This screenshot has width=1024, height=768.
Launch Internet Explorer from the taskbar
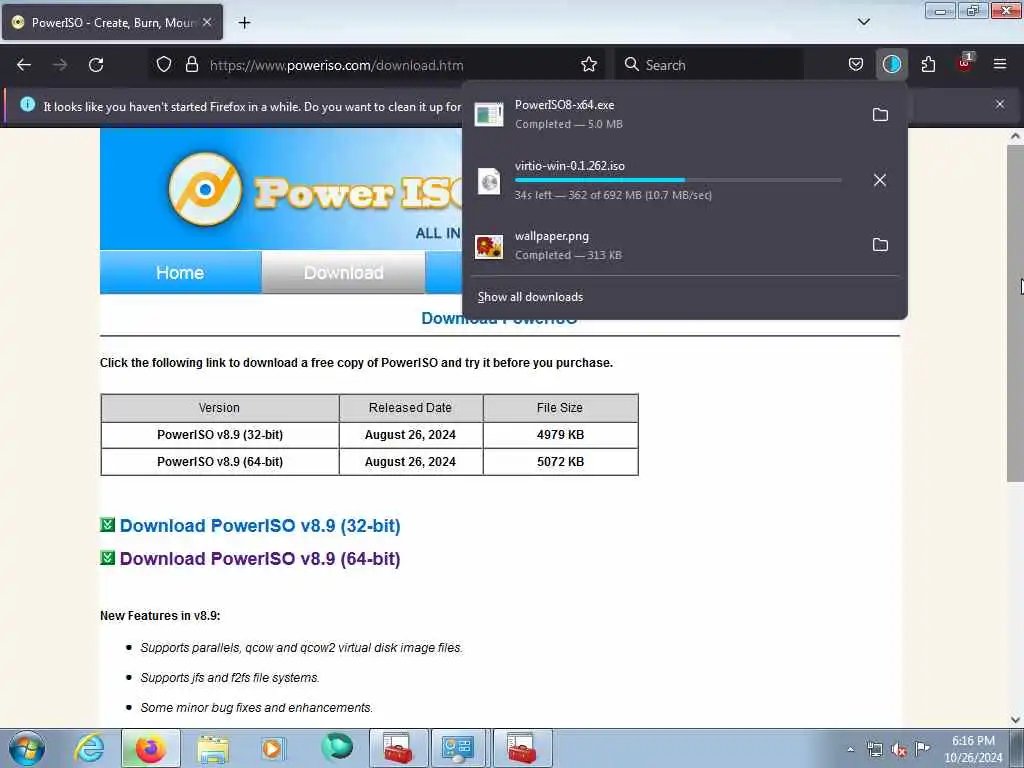pos(89,748)
